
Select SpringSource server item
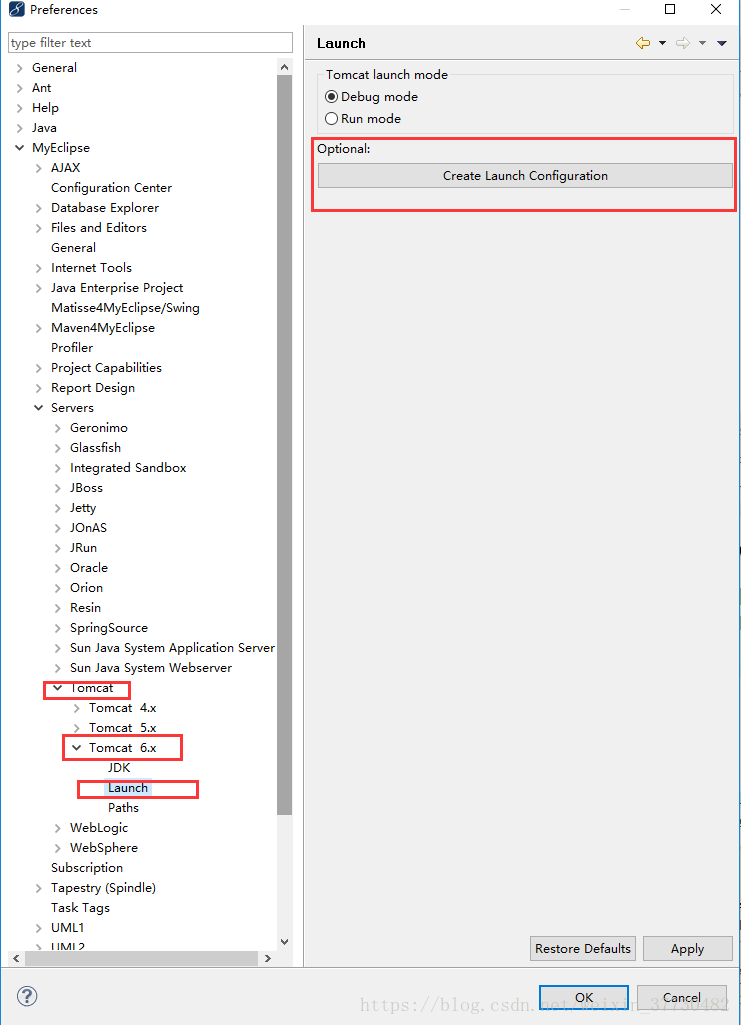[x=109, y=628]
